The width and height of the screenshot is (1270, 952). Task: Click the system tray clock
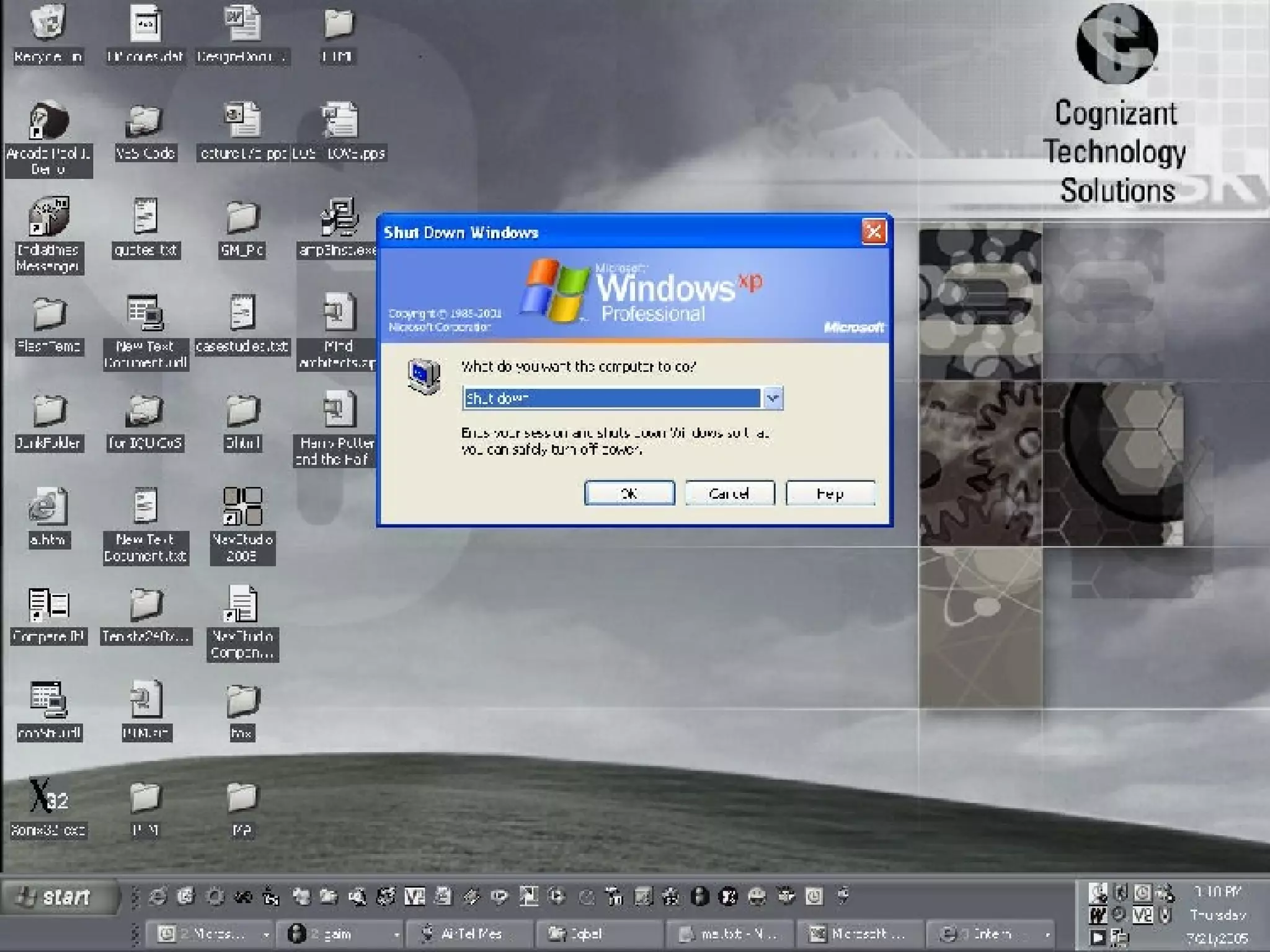click(x=1217, y=914)
